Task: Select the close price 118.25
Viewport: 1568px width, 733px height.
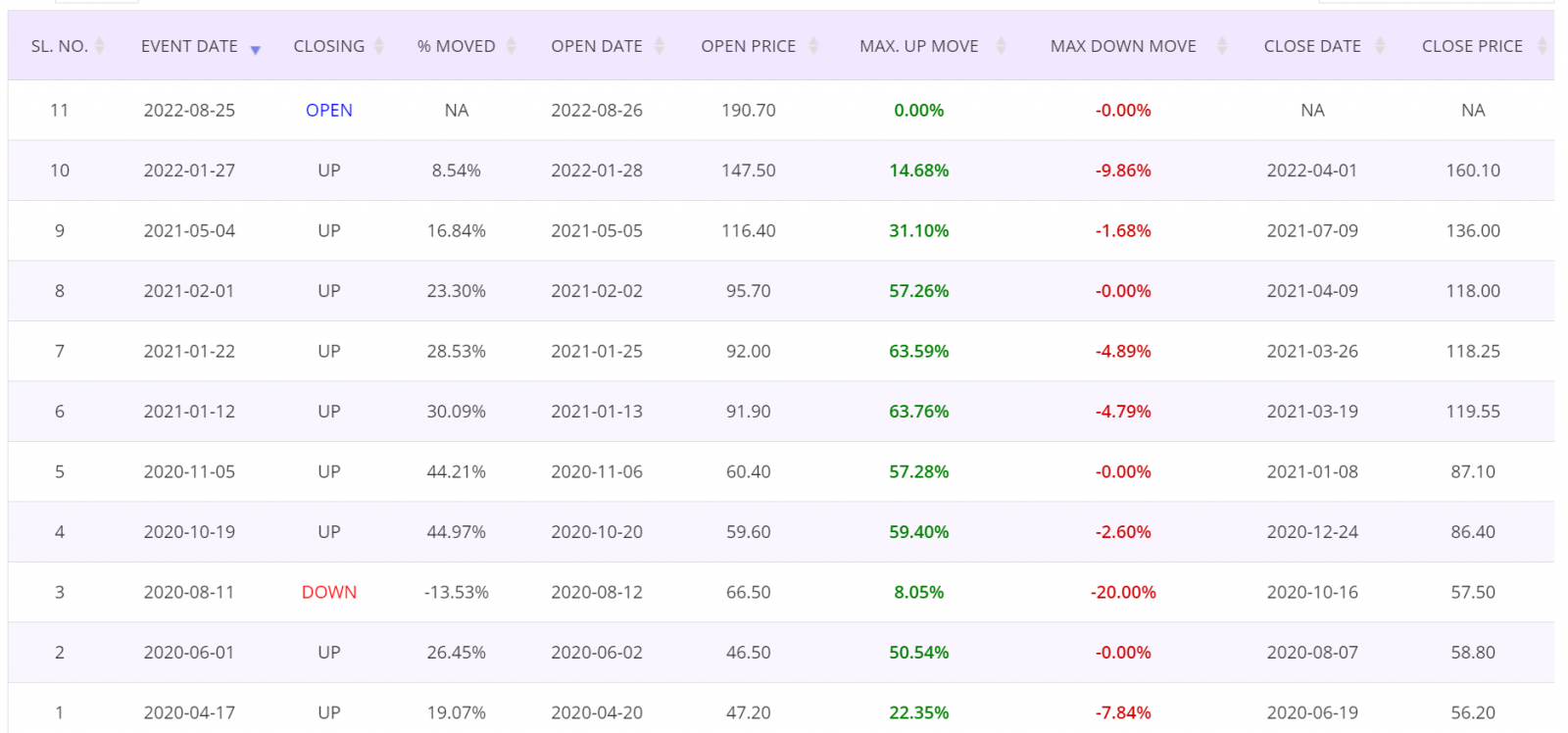Action: coord(1473,351)
